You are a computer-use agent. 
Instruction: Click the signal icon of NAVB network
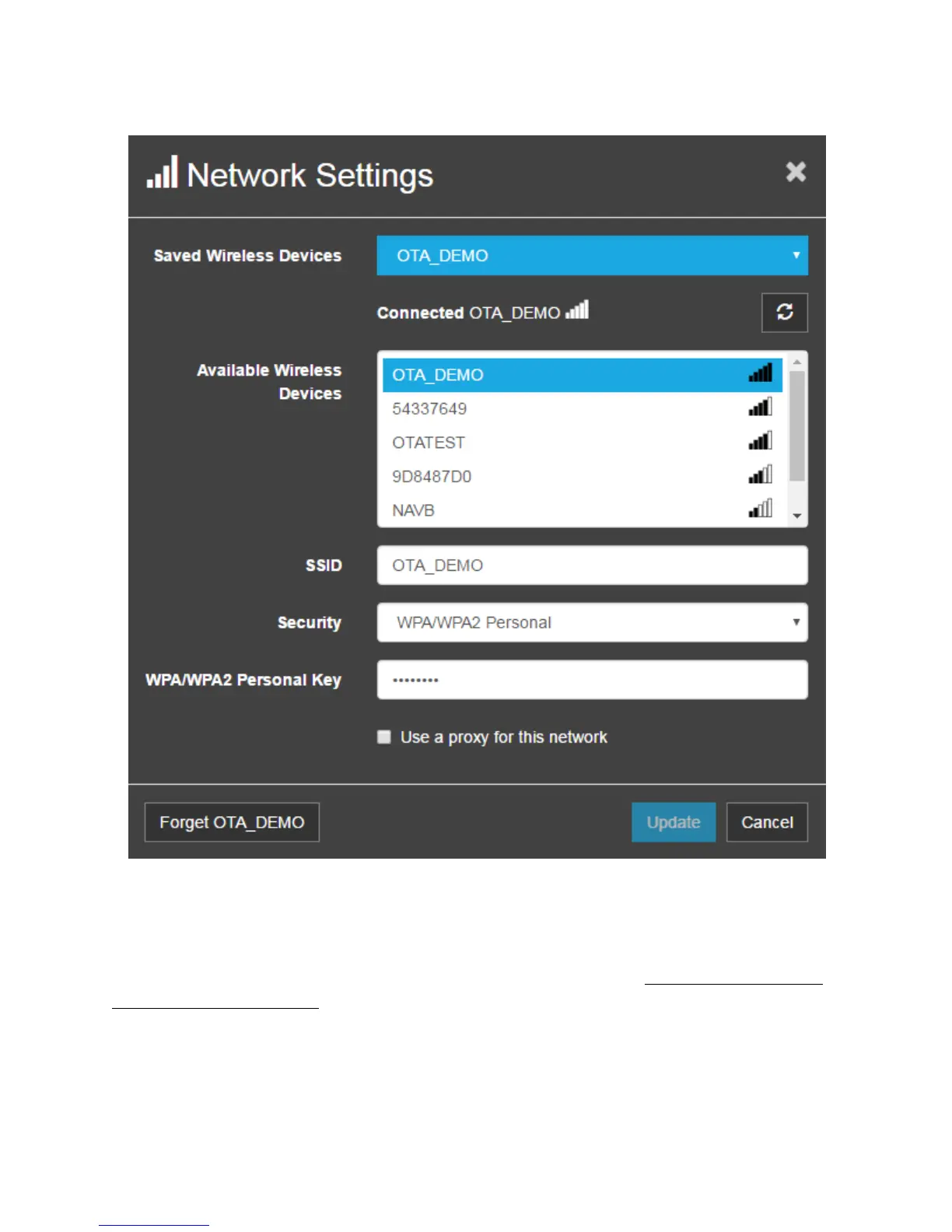(760, 509)
